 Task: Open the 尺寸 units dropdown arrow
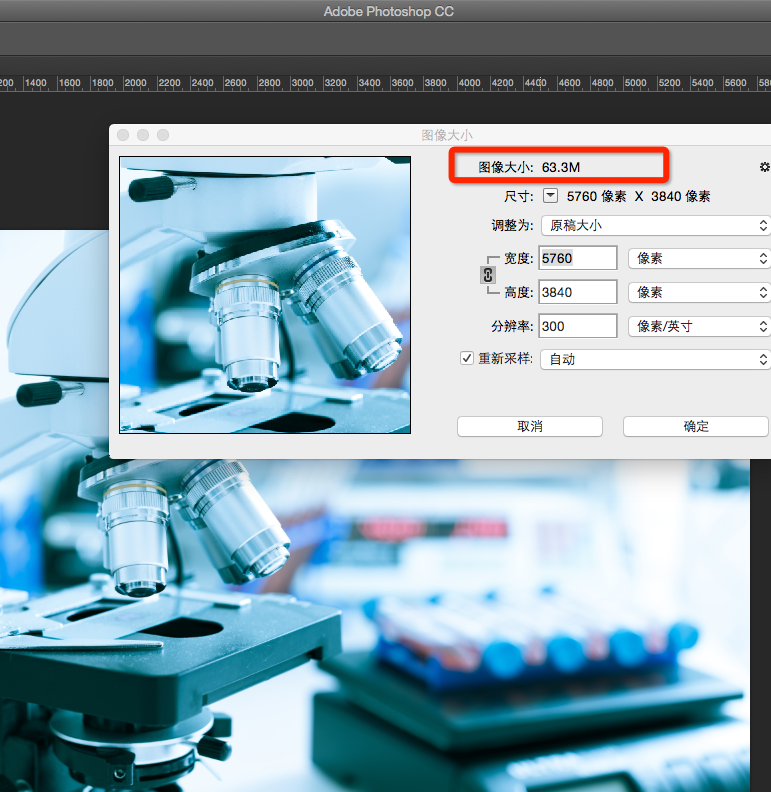pos(550,195)
